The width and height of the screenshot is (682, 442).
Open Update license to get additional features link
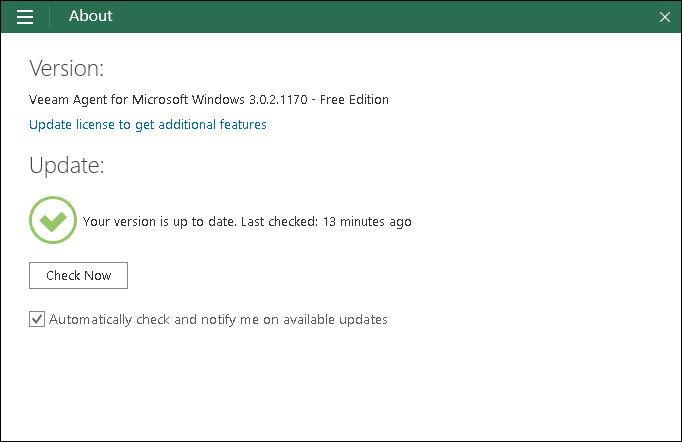[x=147, y=125]
